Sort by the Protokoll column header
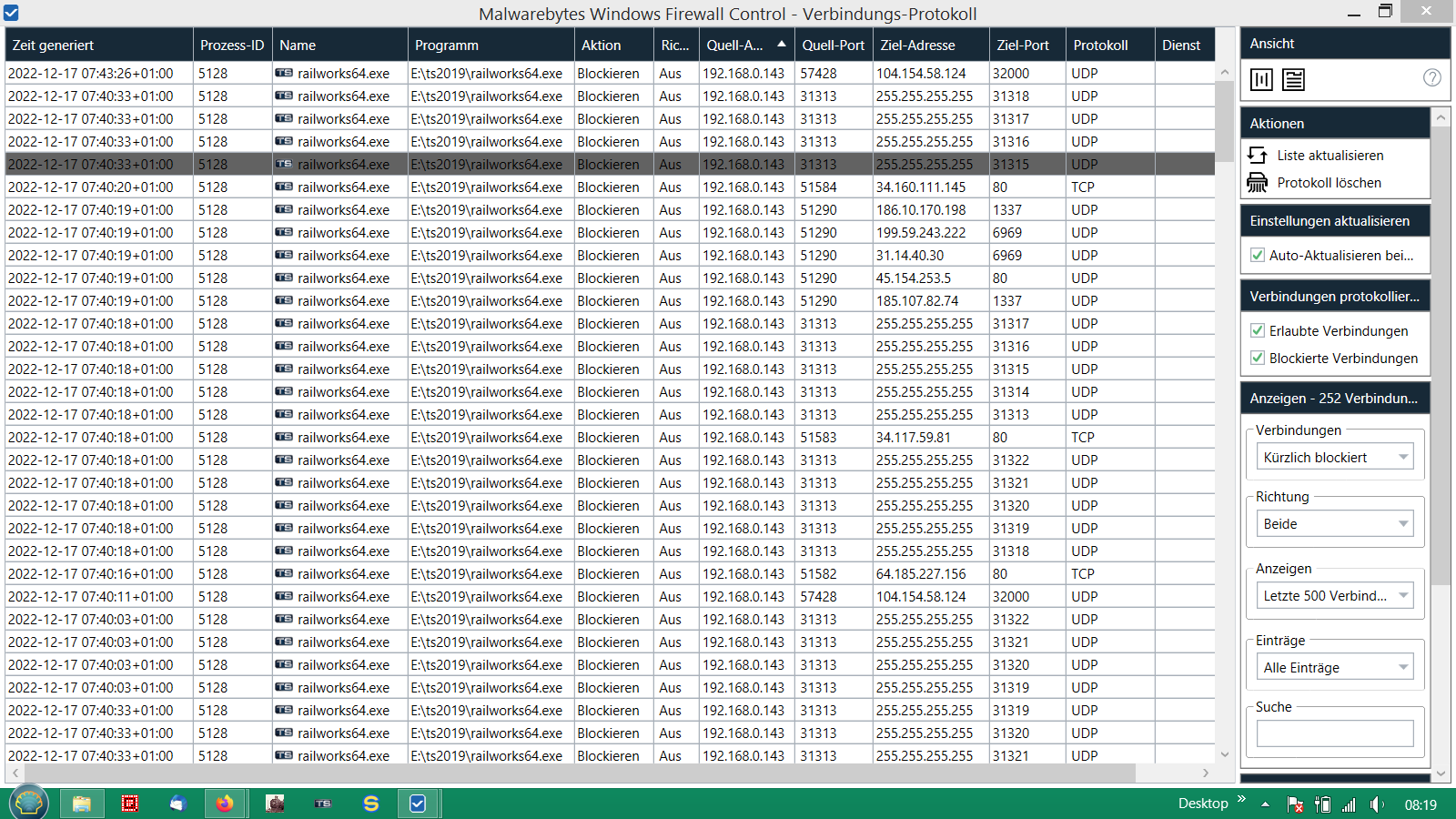Image resolution: width=1456 pixels, height=819 pixels. point(1110,45)
